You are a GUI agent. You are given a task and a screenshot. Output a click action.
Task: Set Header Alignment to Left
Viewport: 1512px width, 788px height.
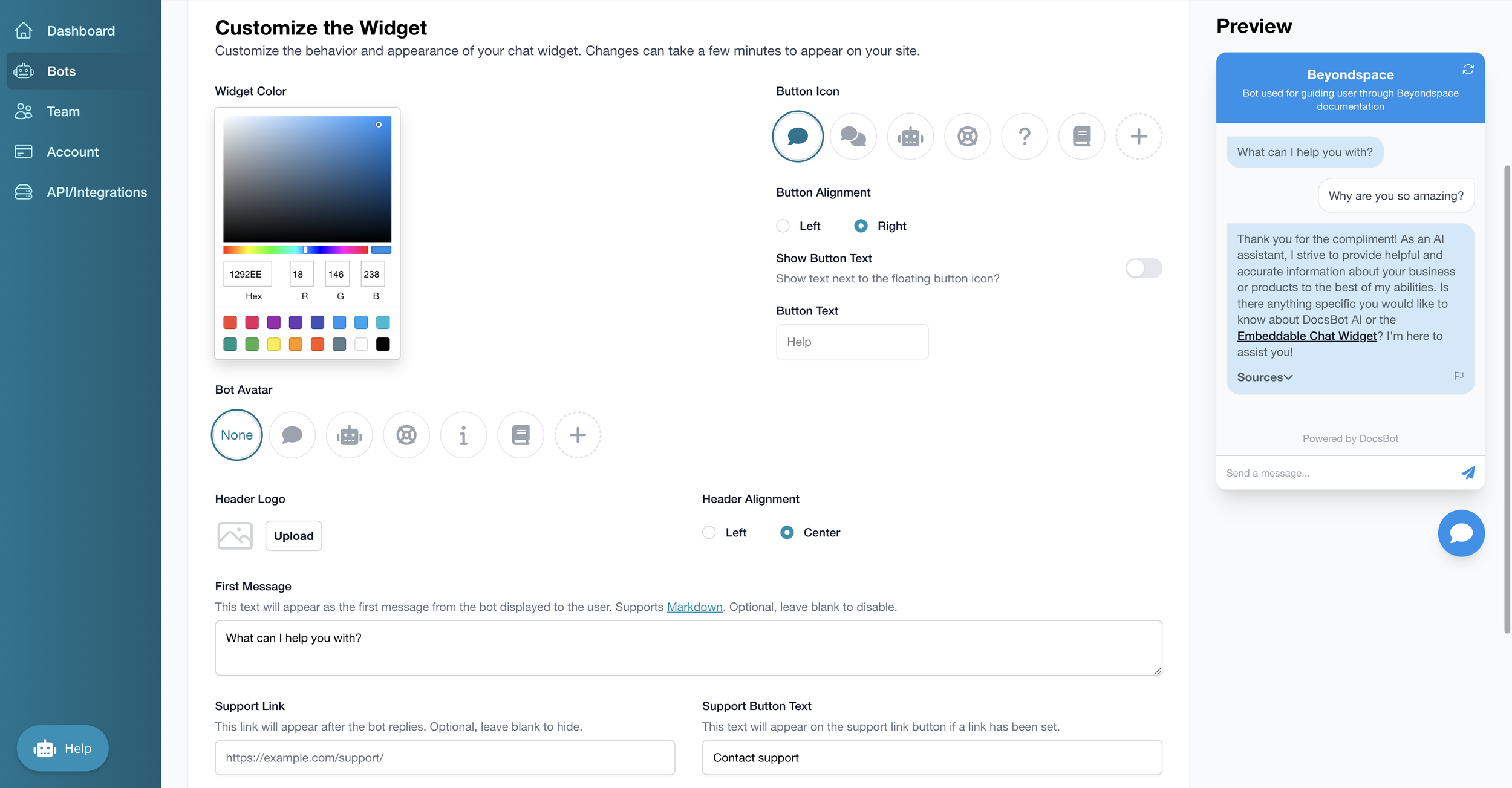click(709, 533)
